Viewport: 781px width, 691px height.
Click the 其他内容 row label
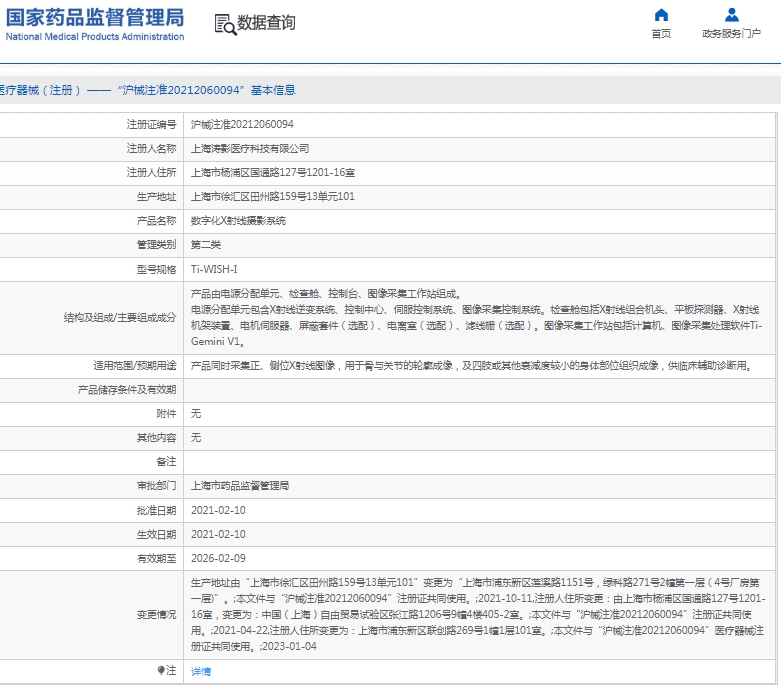(156, 437)
